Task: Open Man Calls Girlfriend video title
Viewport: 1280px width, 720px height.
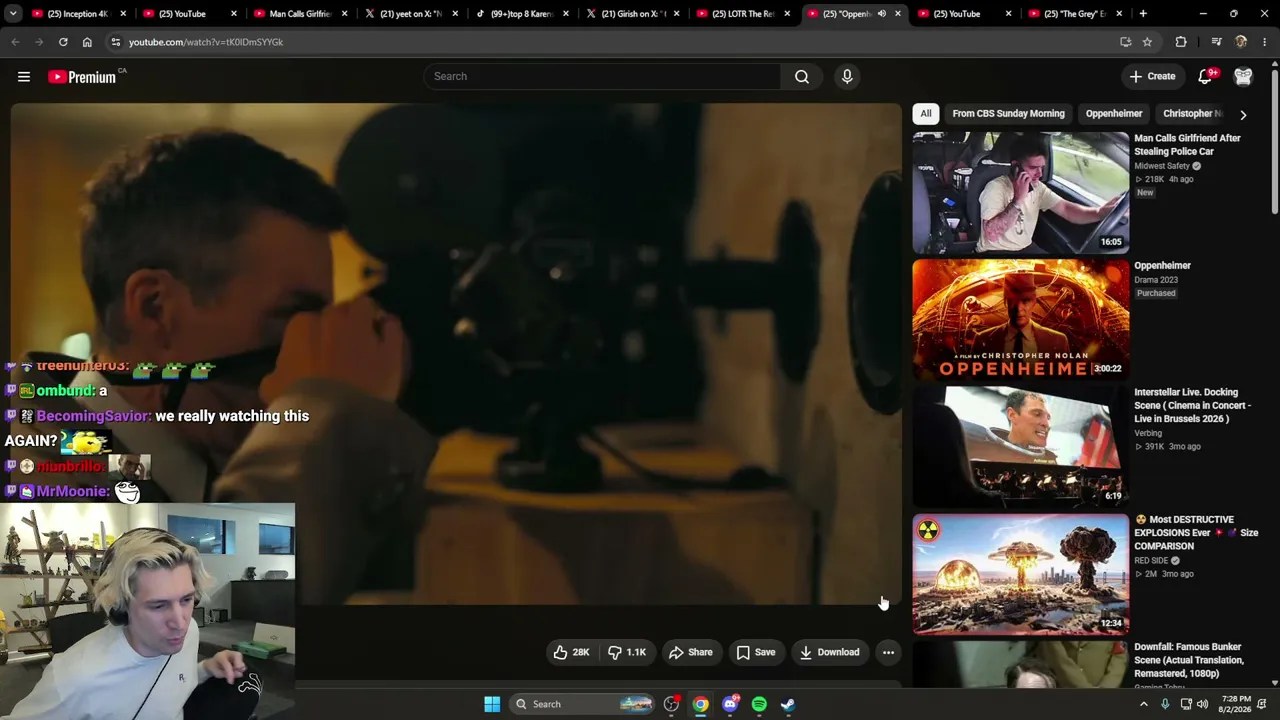Action: (x=1187, y=145)
